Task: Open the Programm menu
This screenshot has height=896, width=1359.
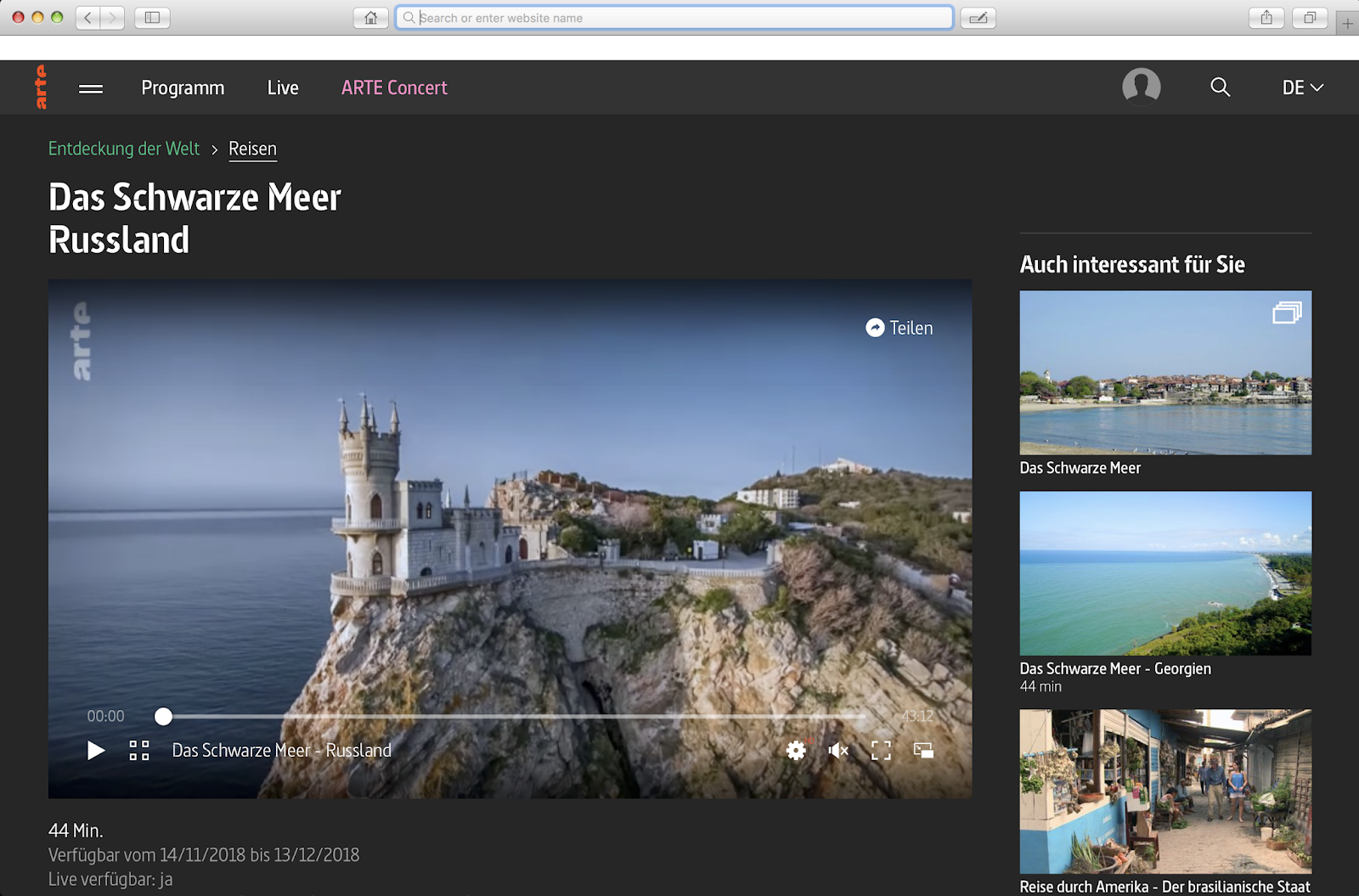Action: (183, 88)
